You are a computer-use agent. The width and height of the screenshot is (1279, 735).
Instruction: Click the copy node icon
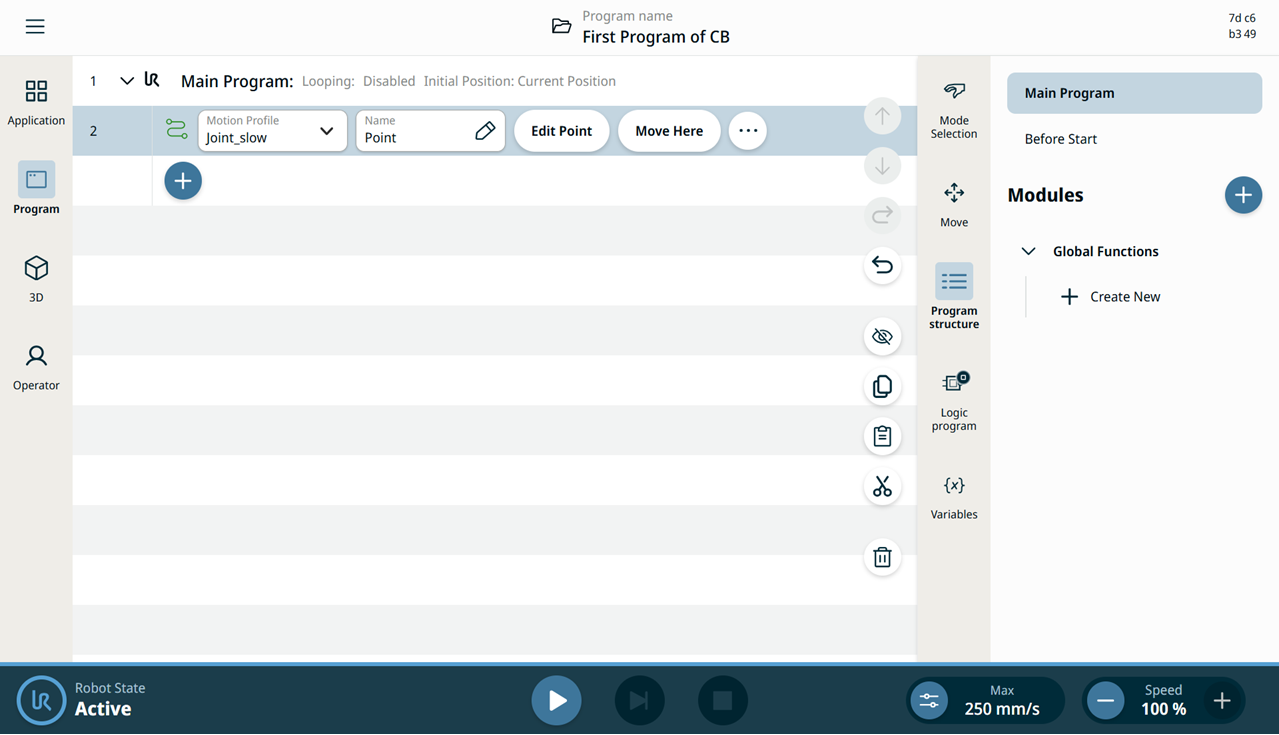click(882, 386)
